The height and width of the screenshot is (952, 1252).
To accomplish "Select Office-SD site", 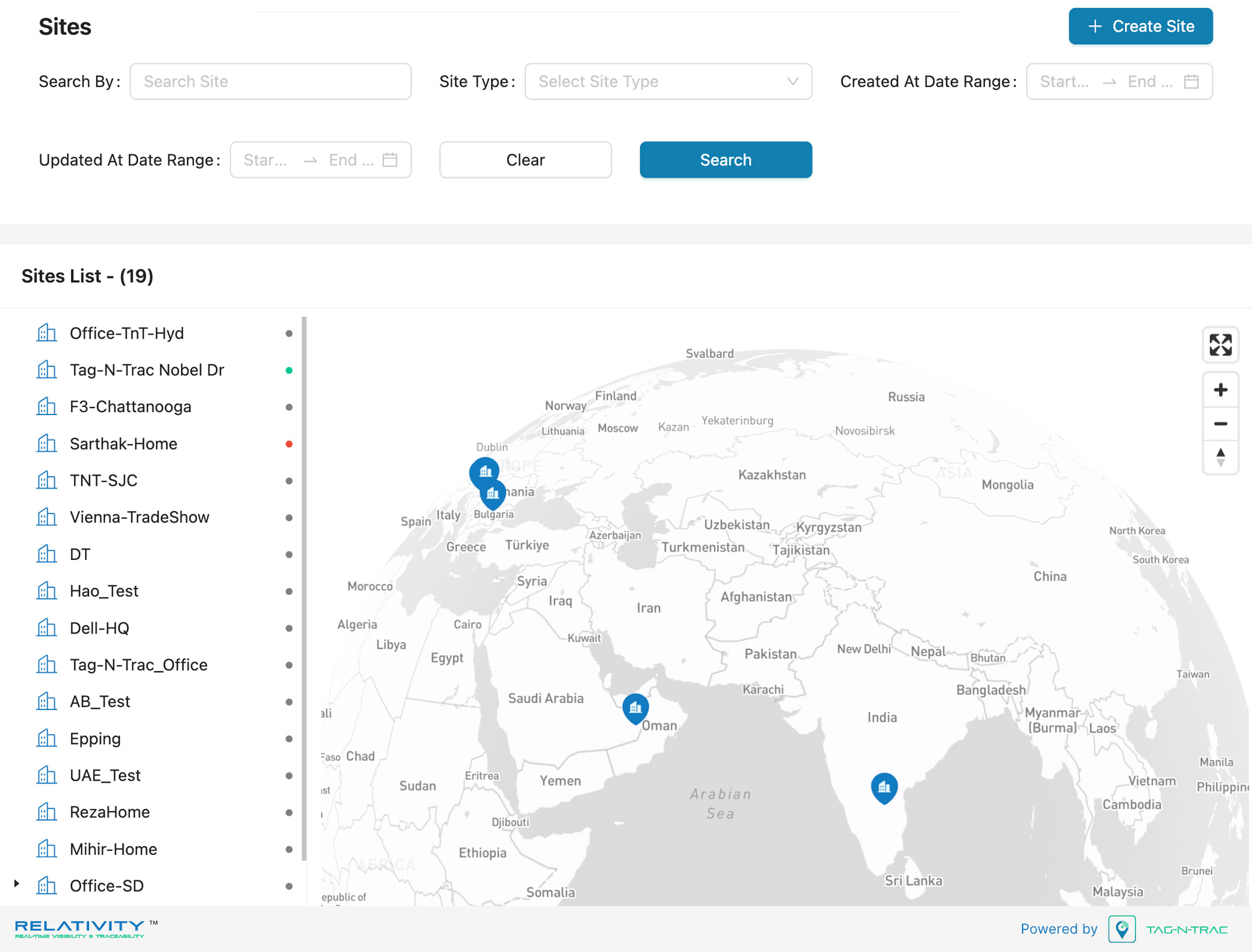I will click(x=107, y=886).
